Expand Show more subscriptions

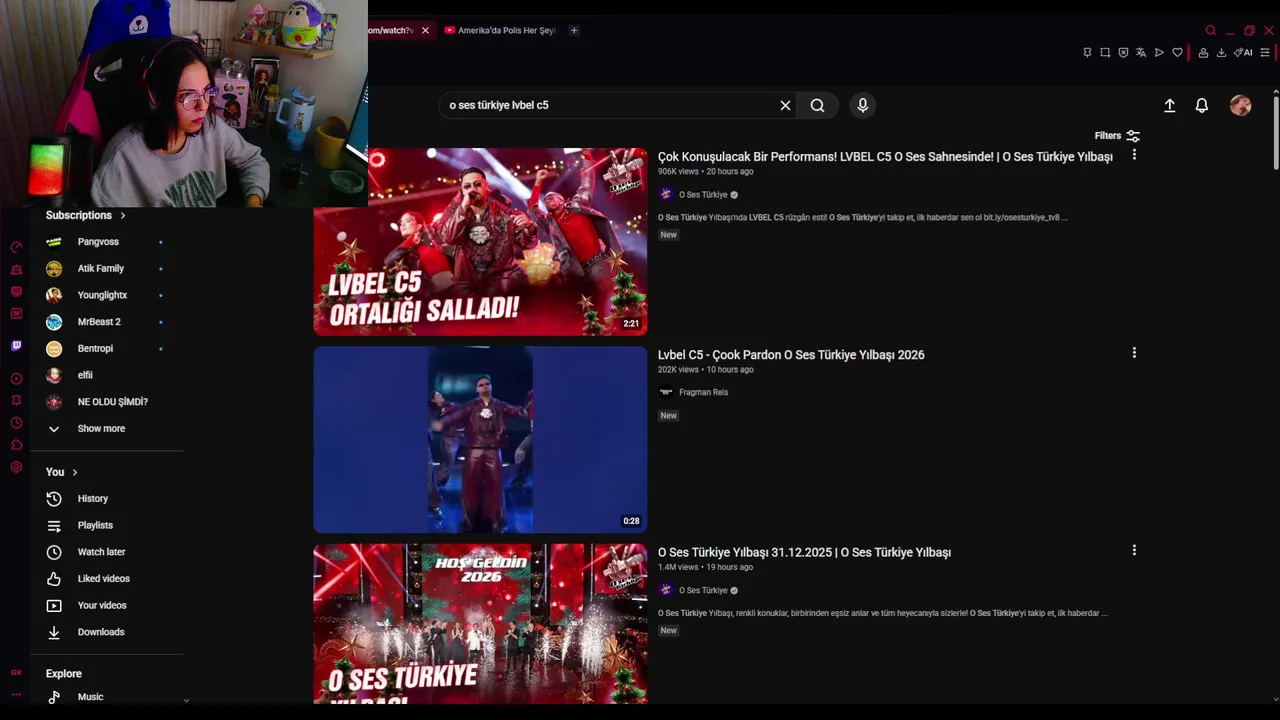(x=101, y=428)
